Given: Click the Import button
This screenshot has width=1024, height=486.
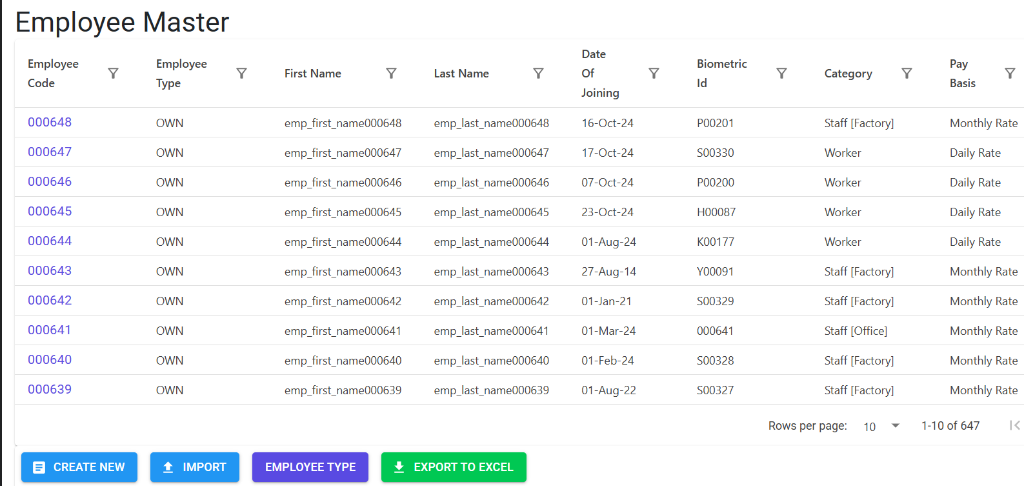Looking at the screenshot, I should pyautogui.click(x=195, y=467).
